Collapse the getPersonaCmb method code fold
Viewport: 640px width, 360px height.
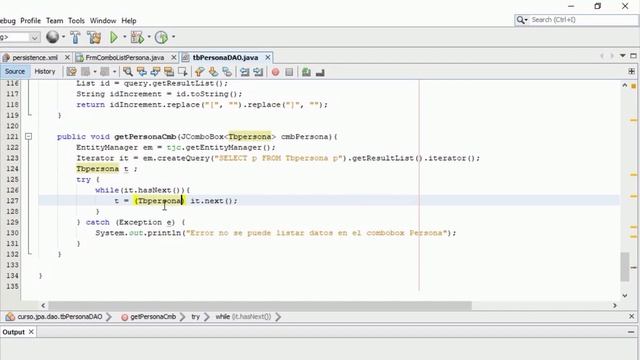29,136
